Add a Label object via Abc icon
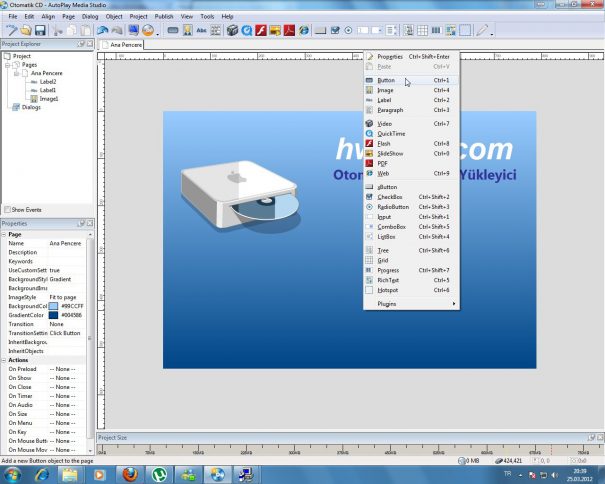The height and width of the screenshot is (484, 605). click(x=201, y=30)
